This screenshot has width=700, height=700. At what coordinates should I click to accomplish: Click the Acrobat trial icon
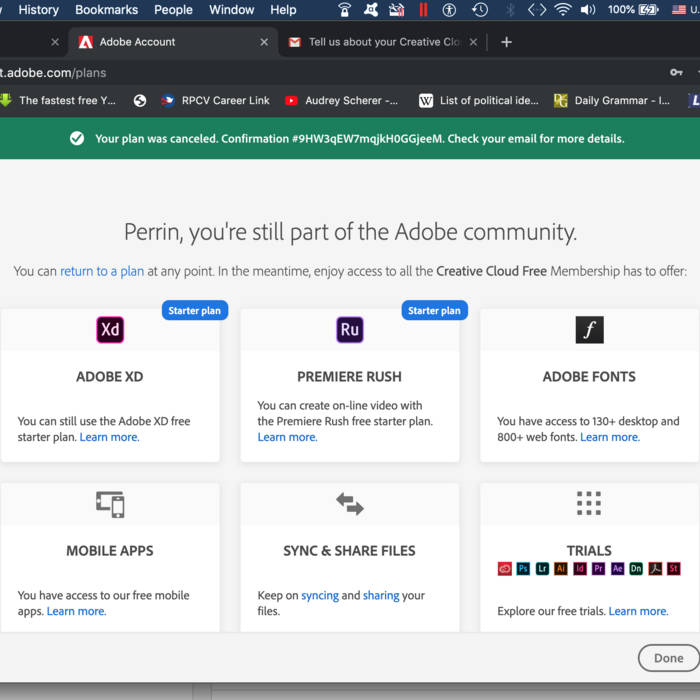pyautogui.click(x=655, y=569)
